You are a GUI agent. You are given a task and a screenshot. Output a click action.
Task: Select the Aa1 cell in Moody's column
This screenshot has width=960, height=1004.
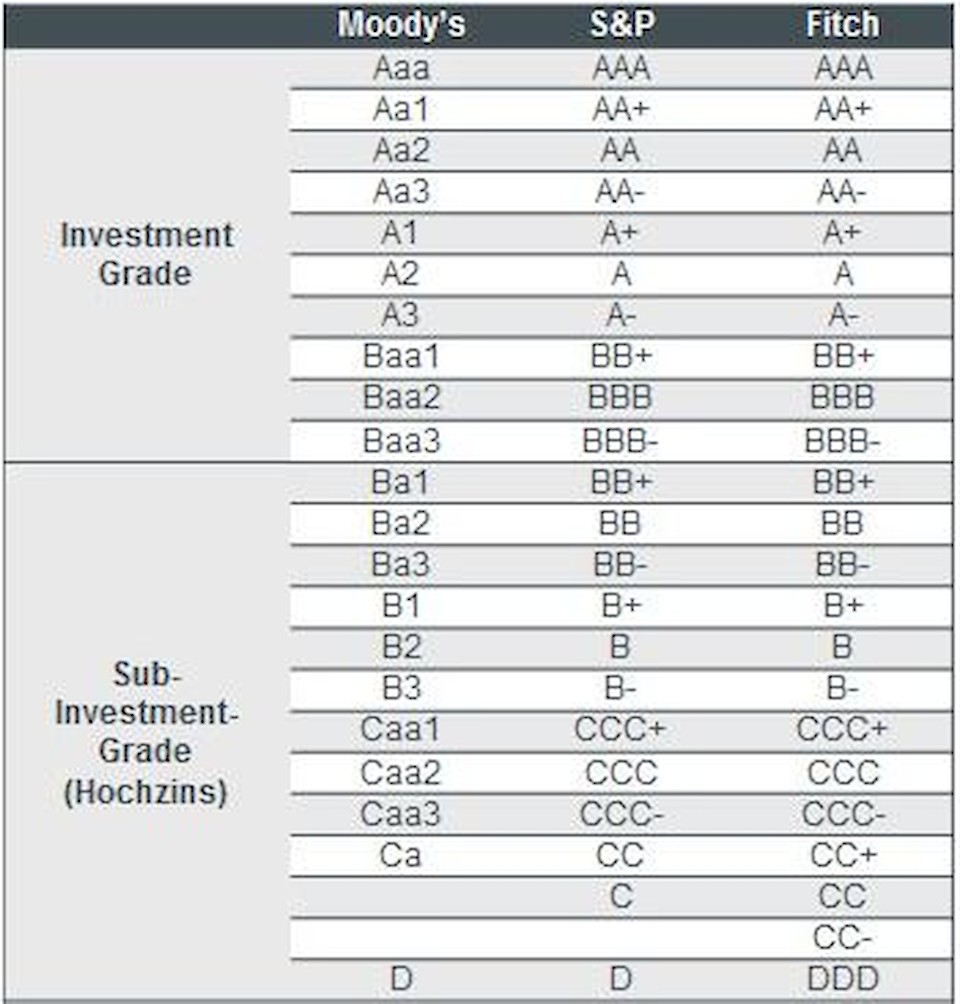coord(401,110)
